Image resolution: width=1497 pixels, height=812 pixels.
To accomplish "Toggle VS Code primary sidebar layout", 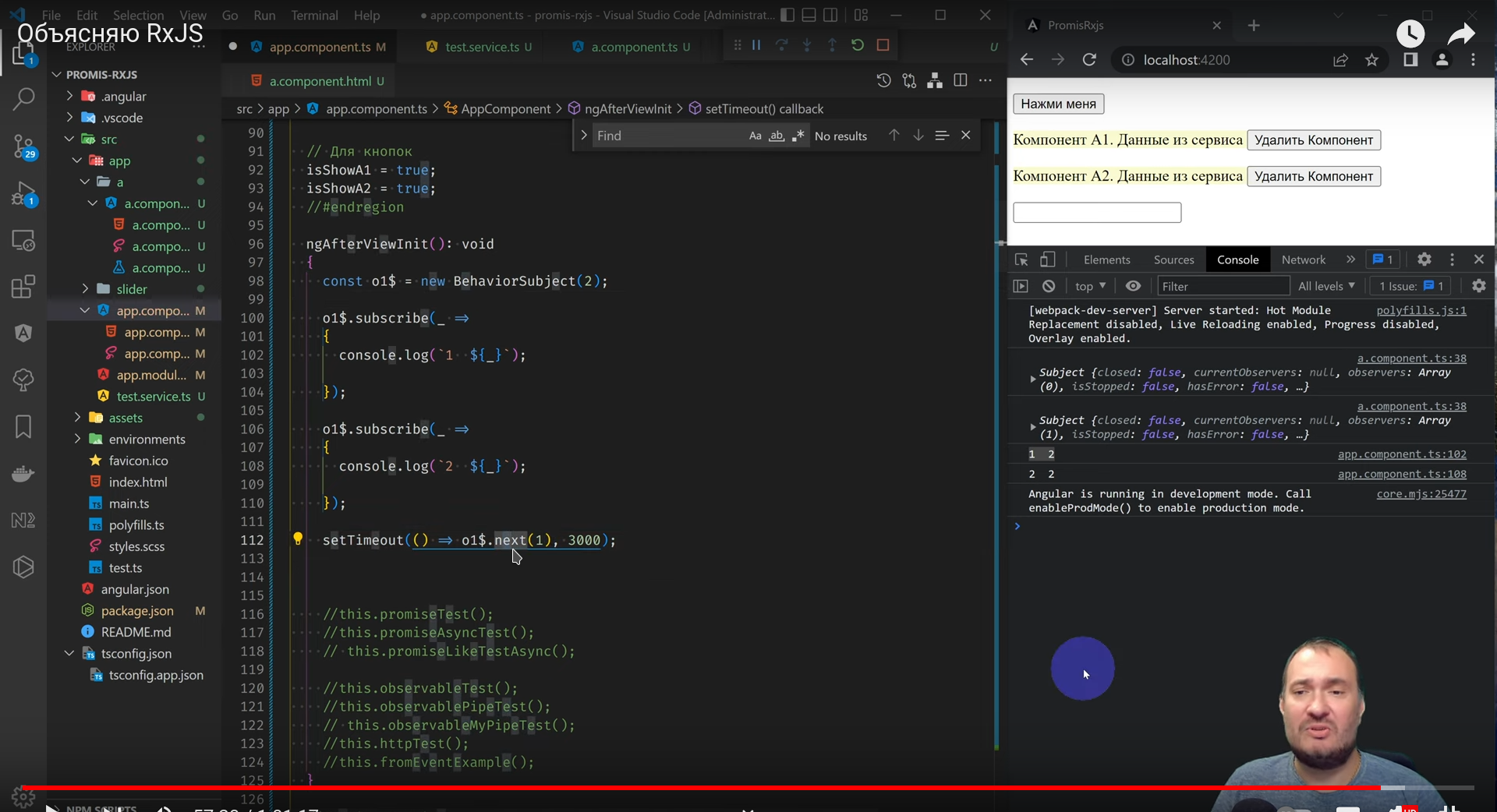I will pos(787,15).
